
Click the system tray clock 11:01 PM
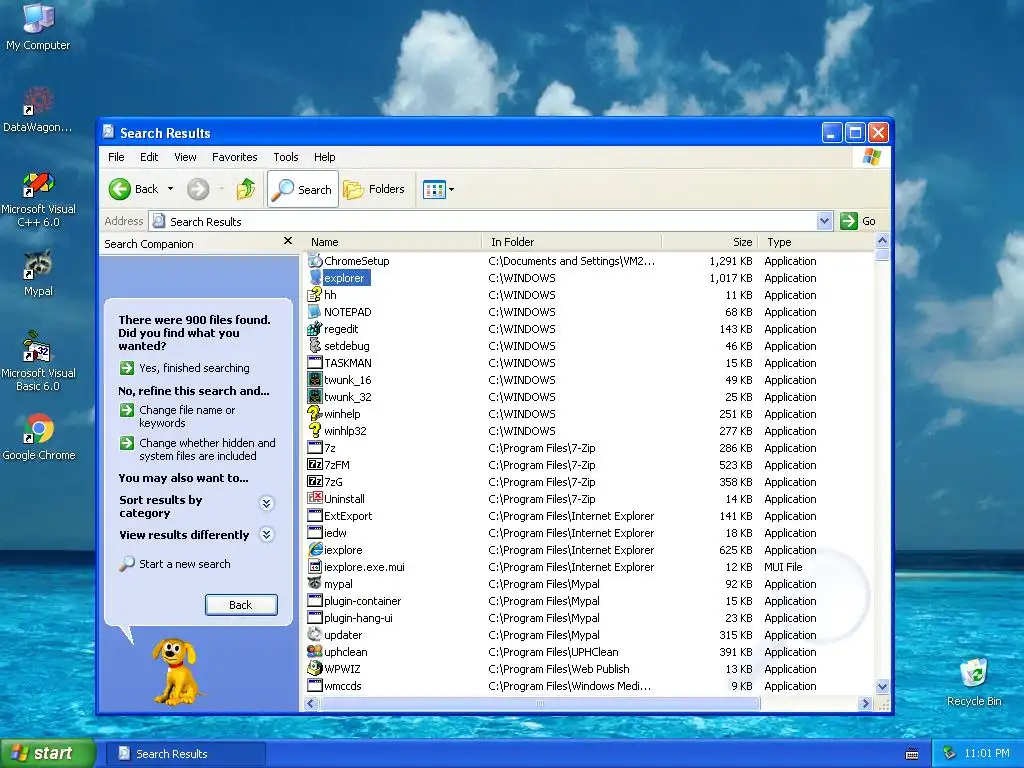(986, 754)
